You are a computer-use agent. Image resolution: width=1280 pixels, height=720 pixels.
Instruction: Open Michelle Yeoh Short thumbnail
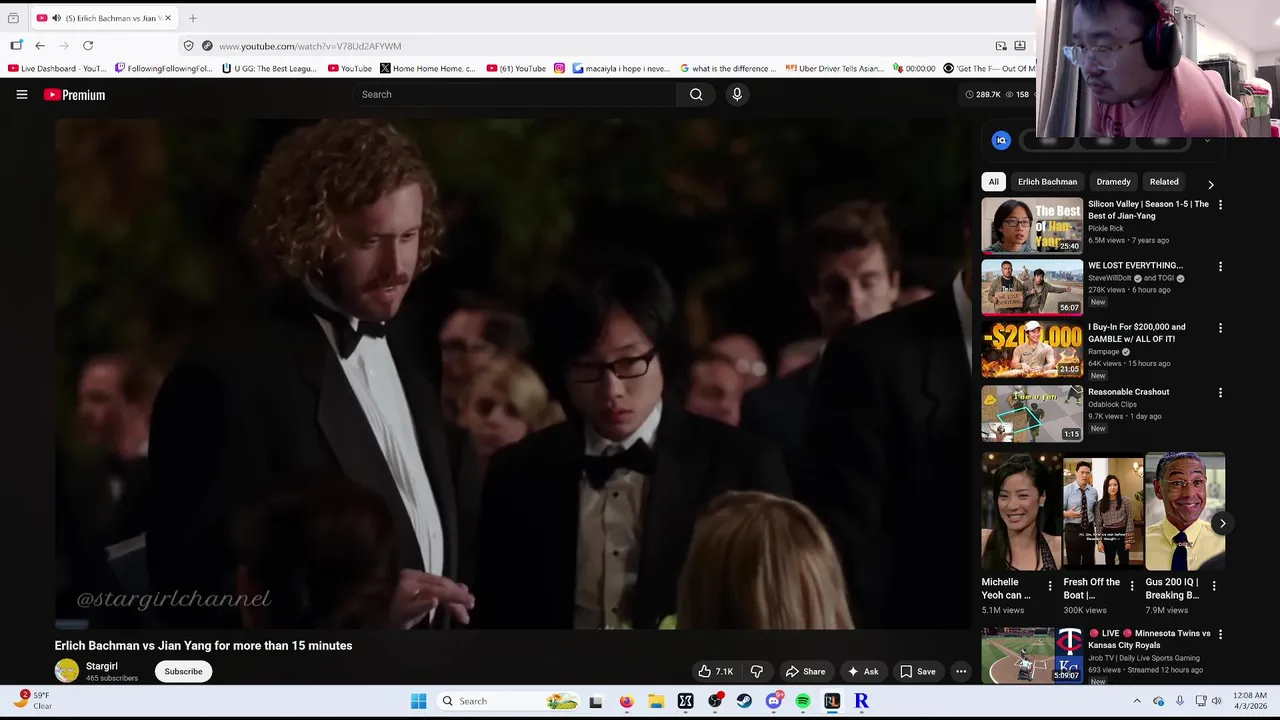1021,511
